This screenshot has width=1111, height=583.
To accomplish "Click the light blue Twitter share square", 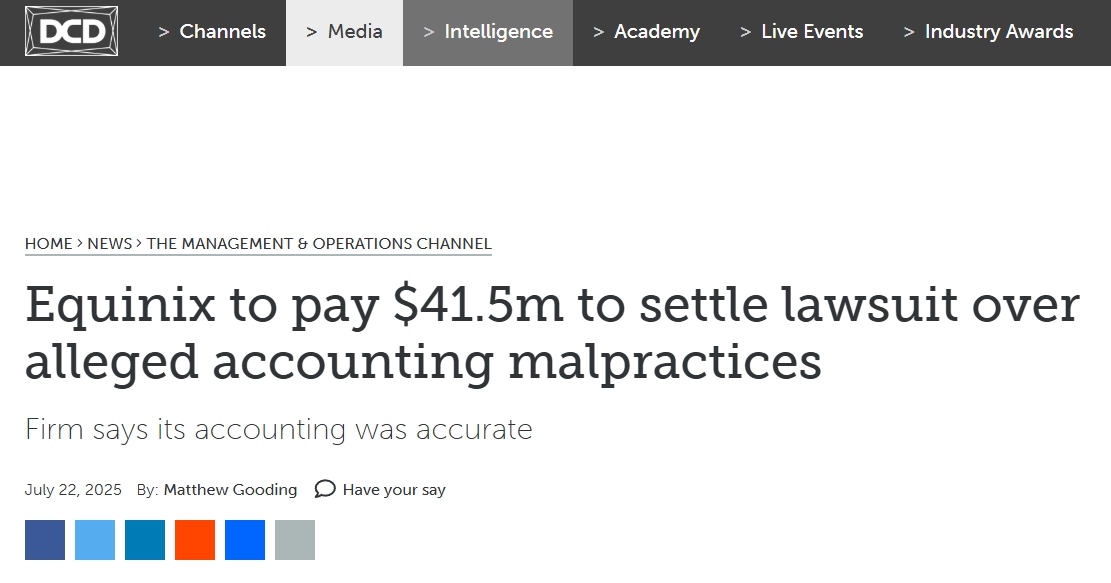I will tap(95, 540).
